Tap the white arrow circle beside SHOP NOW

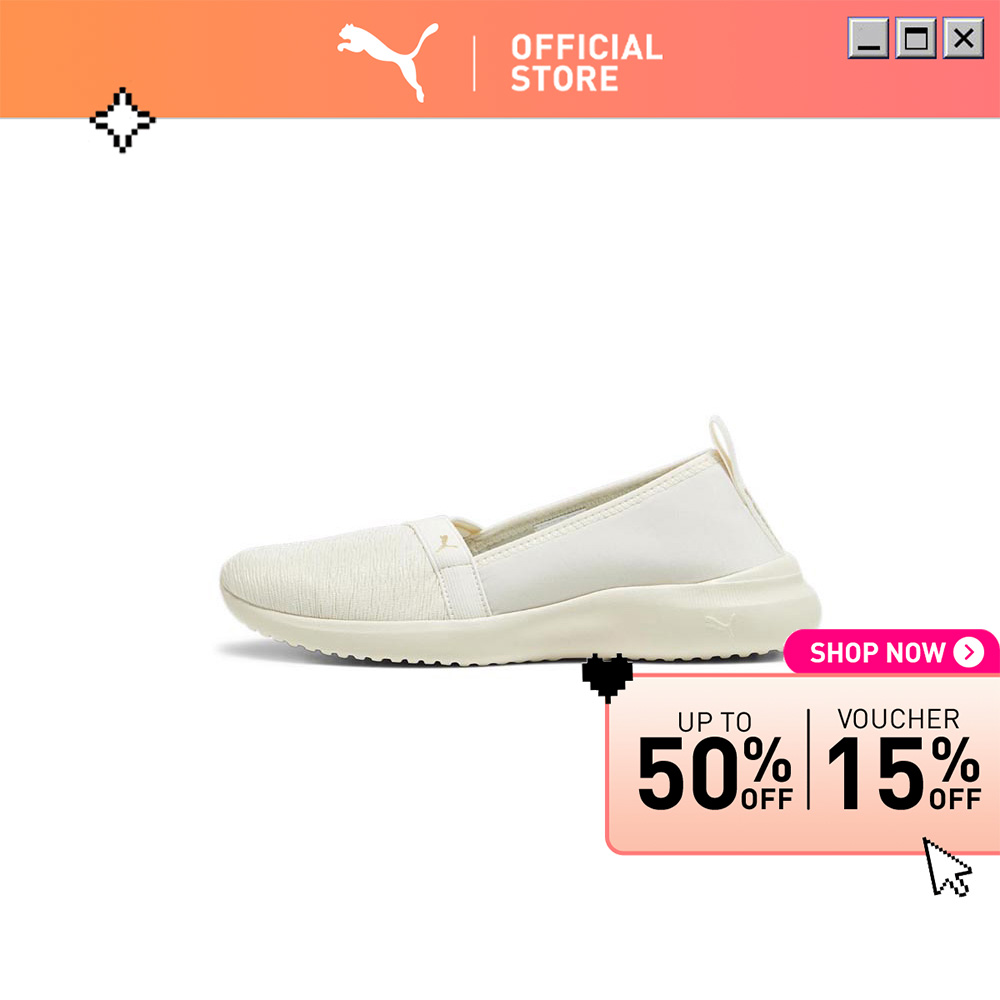point(968,652)
